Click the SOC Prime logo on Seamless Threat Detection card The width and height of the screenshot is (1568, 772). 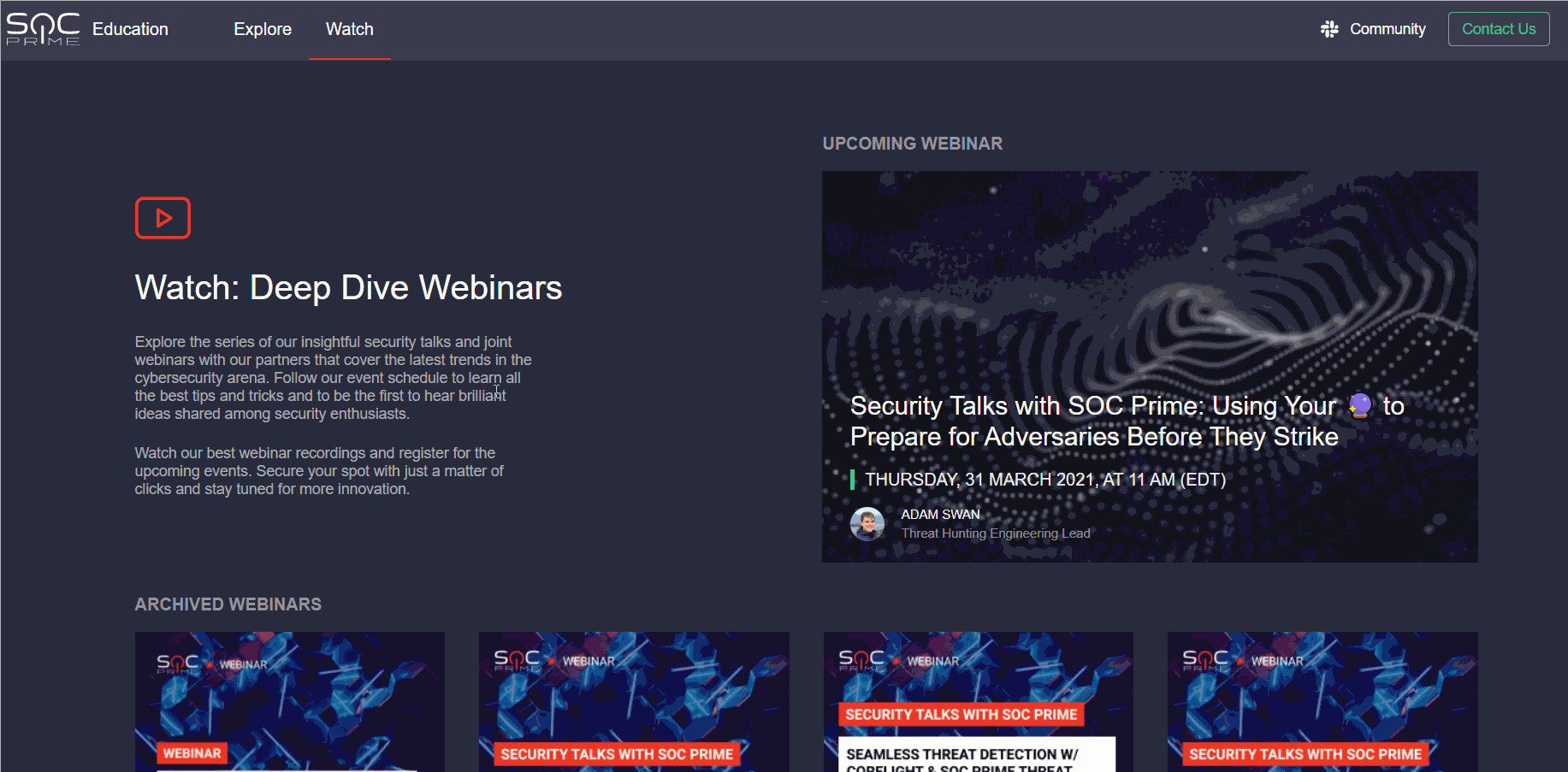[861, 660]
